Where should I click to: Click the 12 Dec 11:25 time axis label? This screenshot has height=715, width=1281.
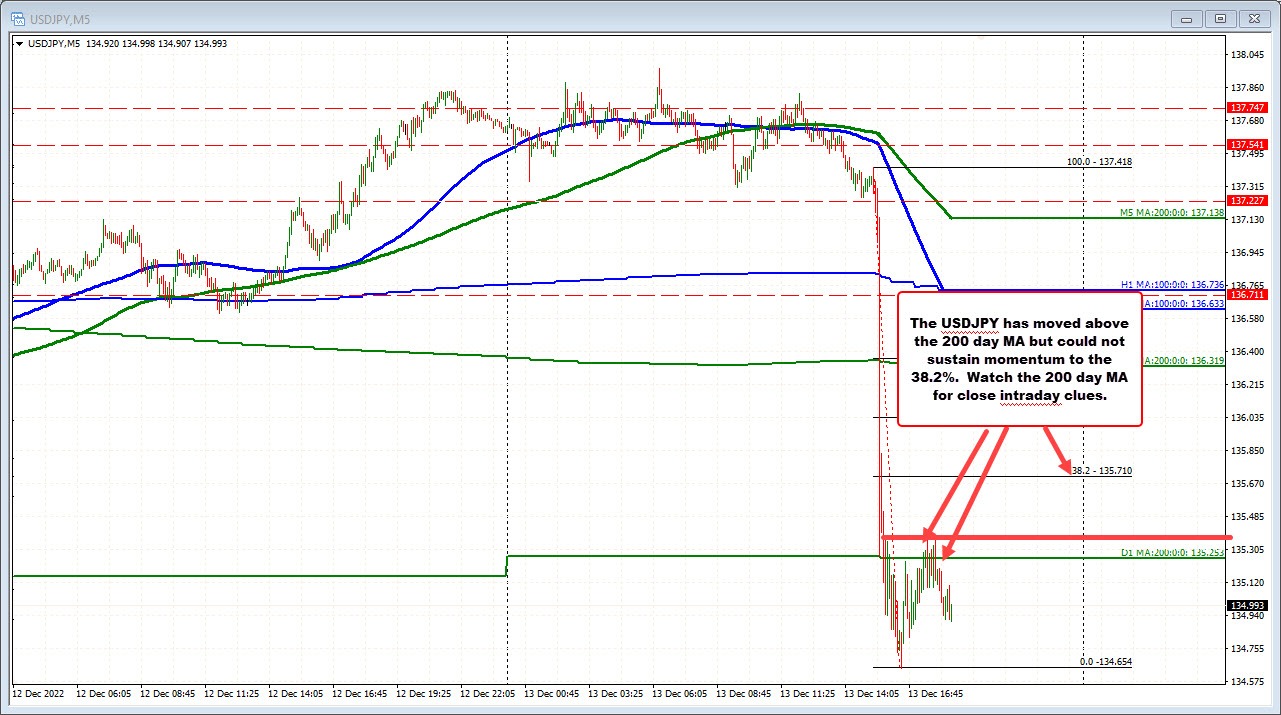[x=230, y=692]
